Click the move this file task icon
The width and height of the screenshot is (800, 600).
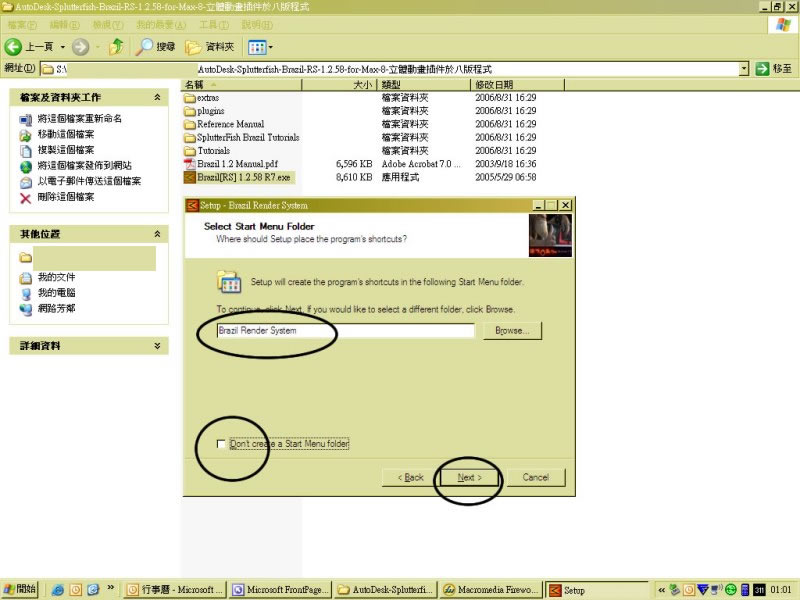[26, 135]
